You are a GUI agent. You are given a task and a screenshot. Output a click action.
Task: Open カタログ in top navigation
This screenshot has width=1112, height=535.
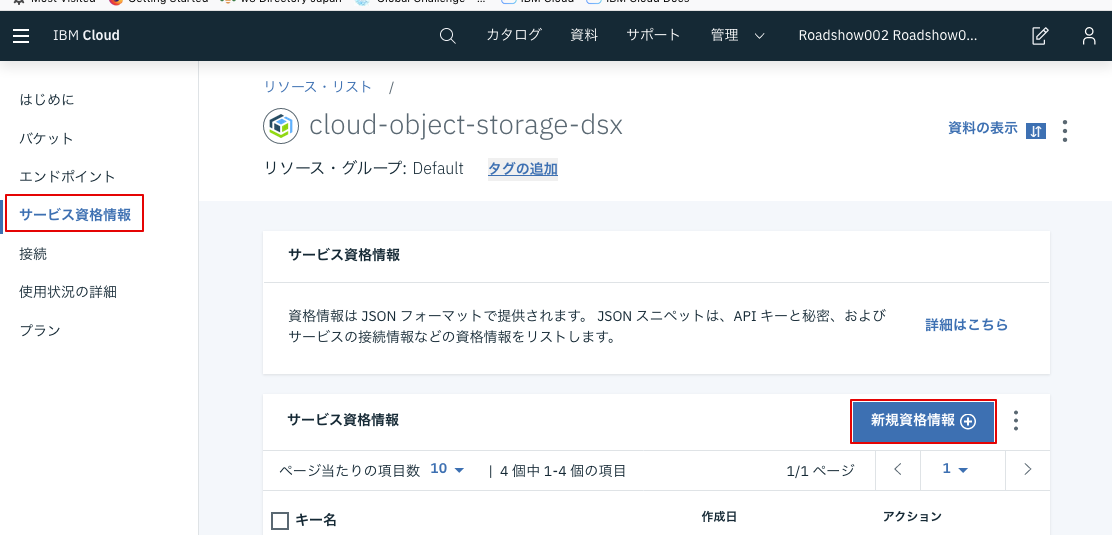click(514, 35)
